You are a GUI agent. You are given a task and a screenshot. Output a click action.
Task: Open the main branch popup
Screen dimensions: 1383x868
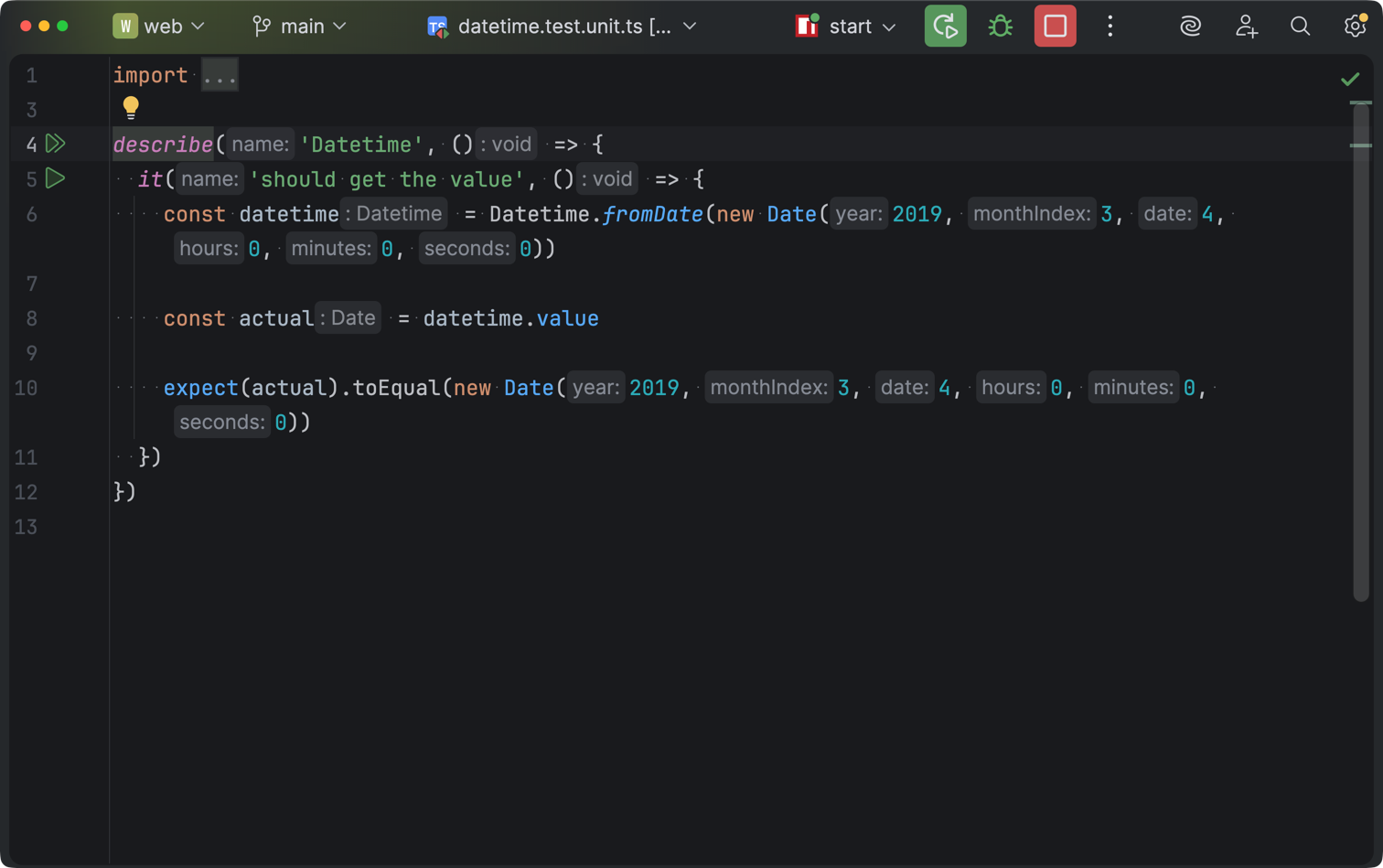tap(299, 27)
